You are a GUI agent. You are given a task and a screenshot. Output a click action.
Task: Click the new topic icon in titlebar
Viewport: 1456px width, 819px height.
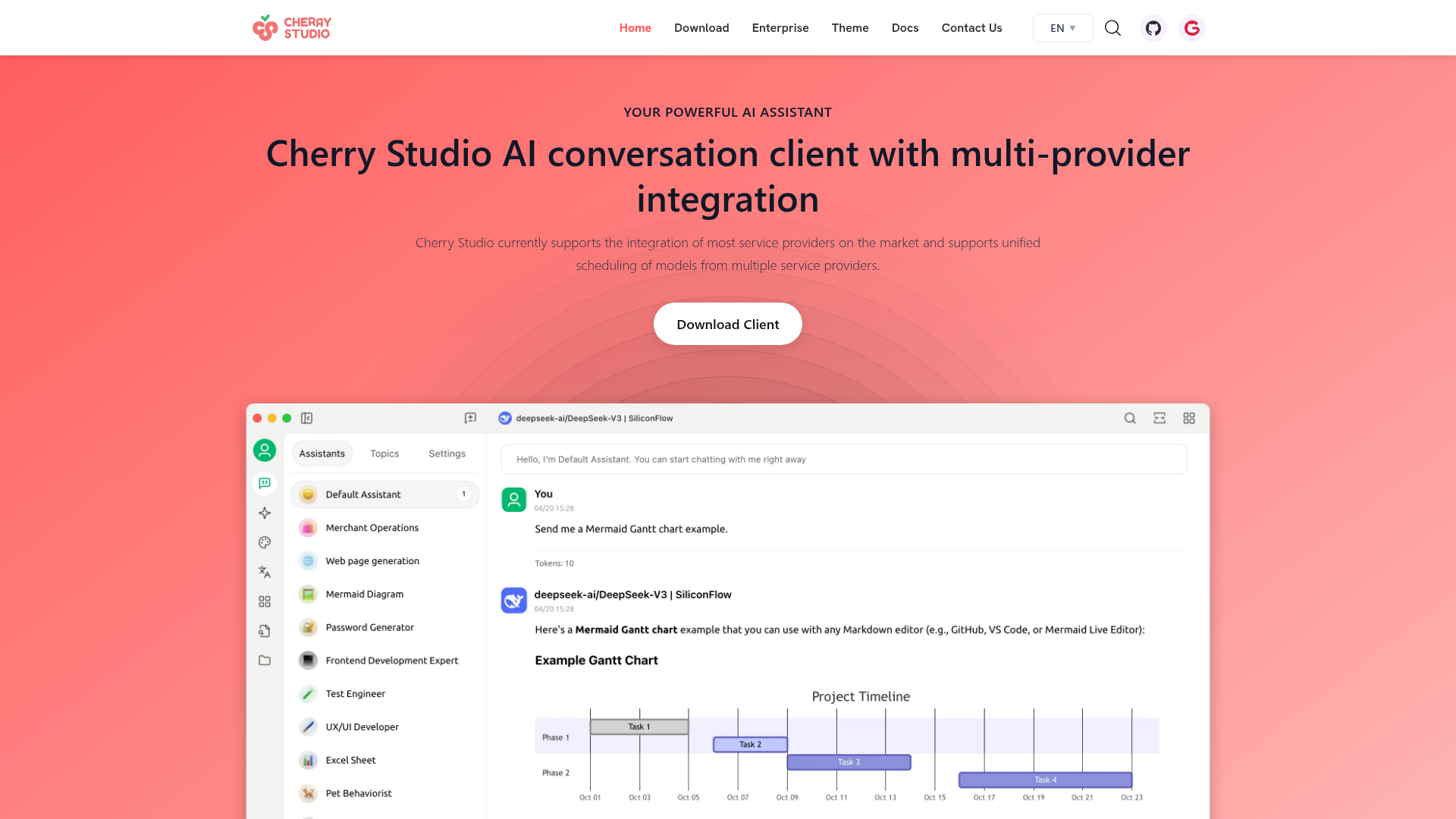(x=470, y=418)
